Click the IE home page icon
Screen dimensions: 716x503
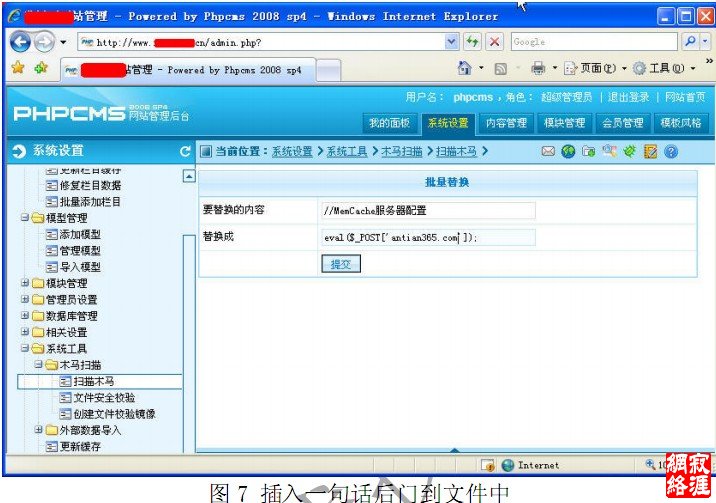click(464, 68)
